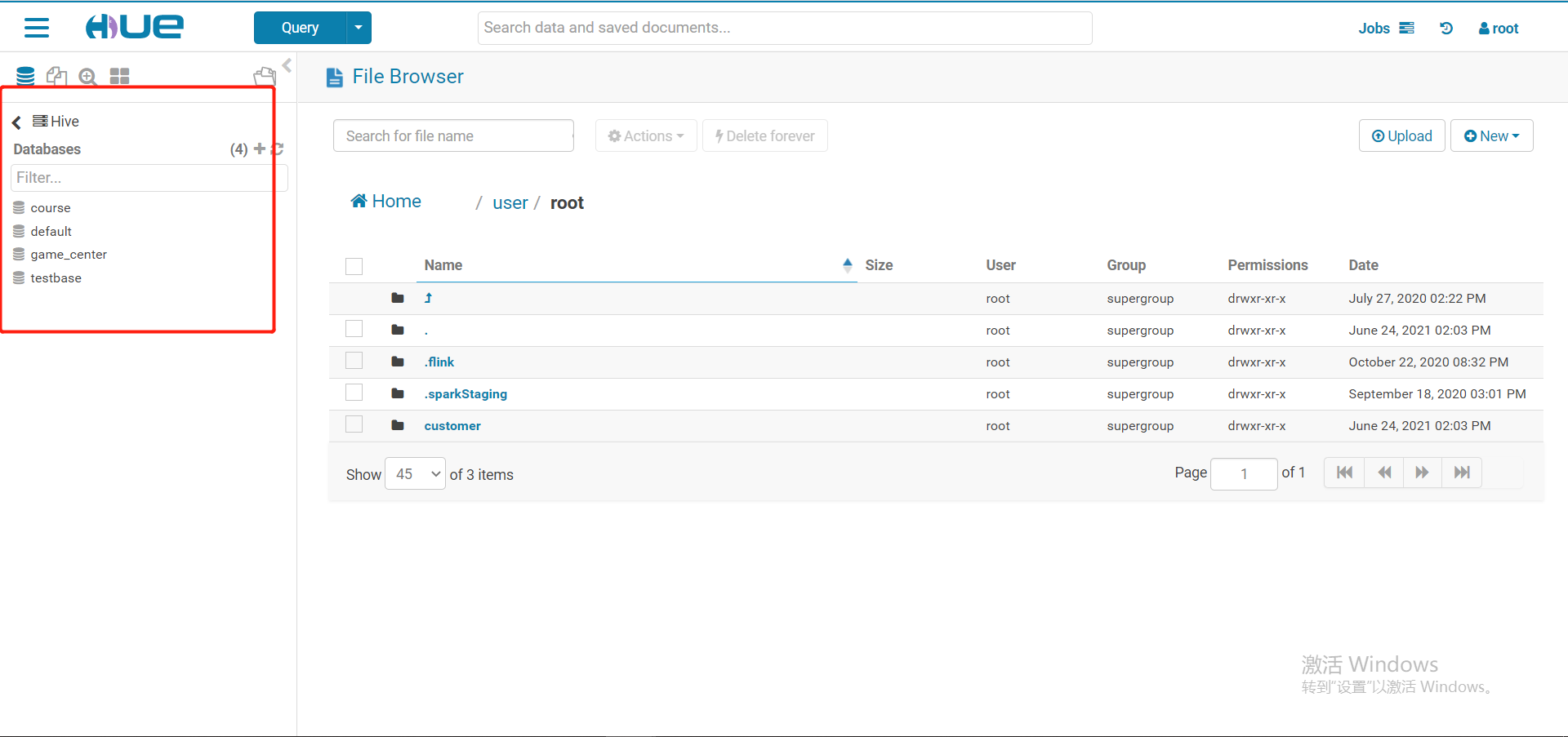Click the Hue logo
1568x737 pixels.
click(135, 27)
